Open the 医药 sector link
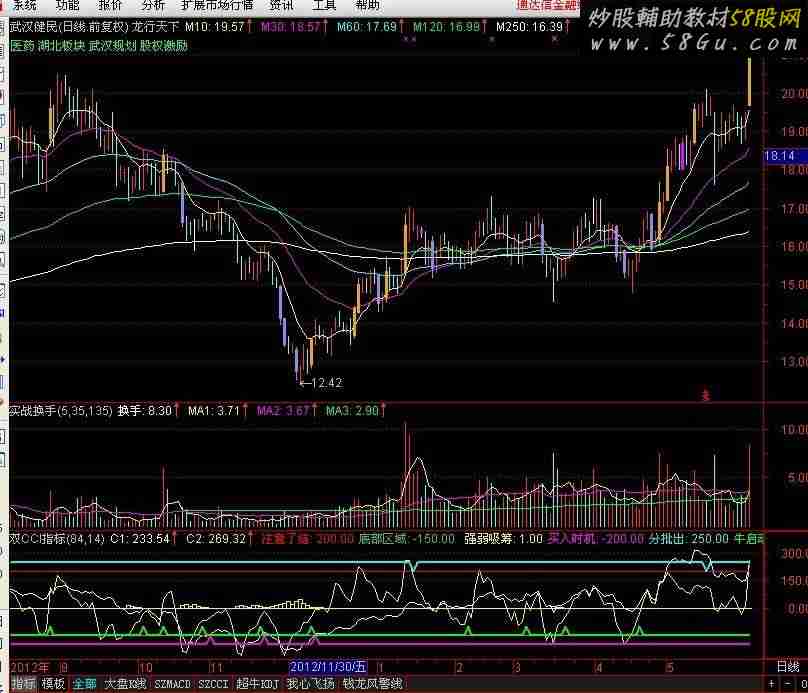808x693 pixels. 22,46
